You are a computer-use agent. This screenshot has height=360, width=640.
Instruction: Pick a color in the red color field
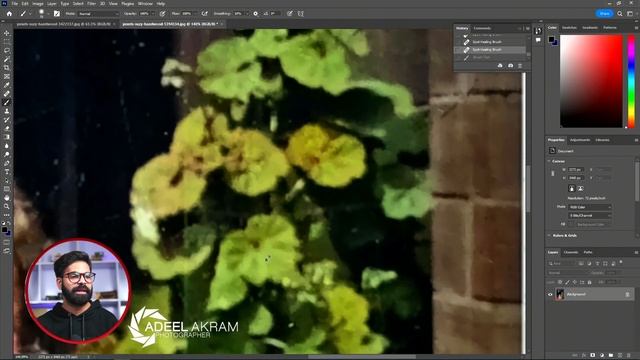coord(591,81)
